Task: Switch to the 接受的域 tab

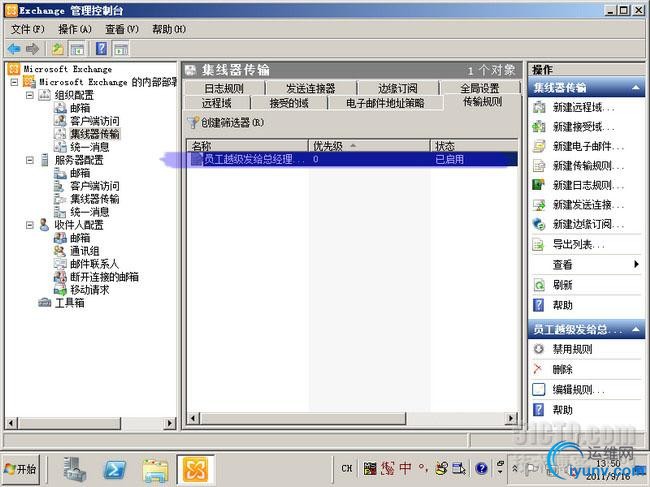Action: click(x=289, y=103)
